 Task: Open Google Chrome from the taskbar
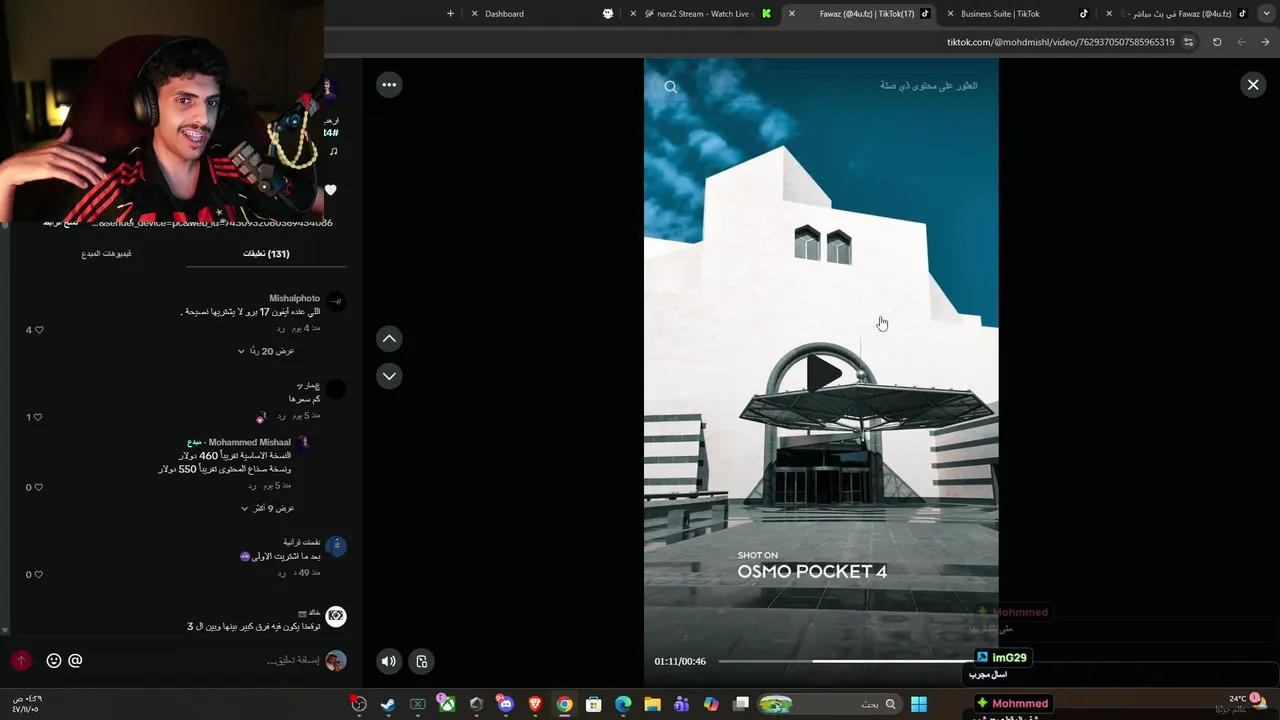click(564, 704)
